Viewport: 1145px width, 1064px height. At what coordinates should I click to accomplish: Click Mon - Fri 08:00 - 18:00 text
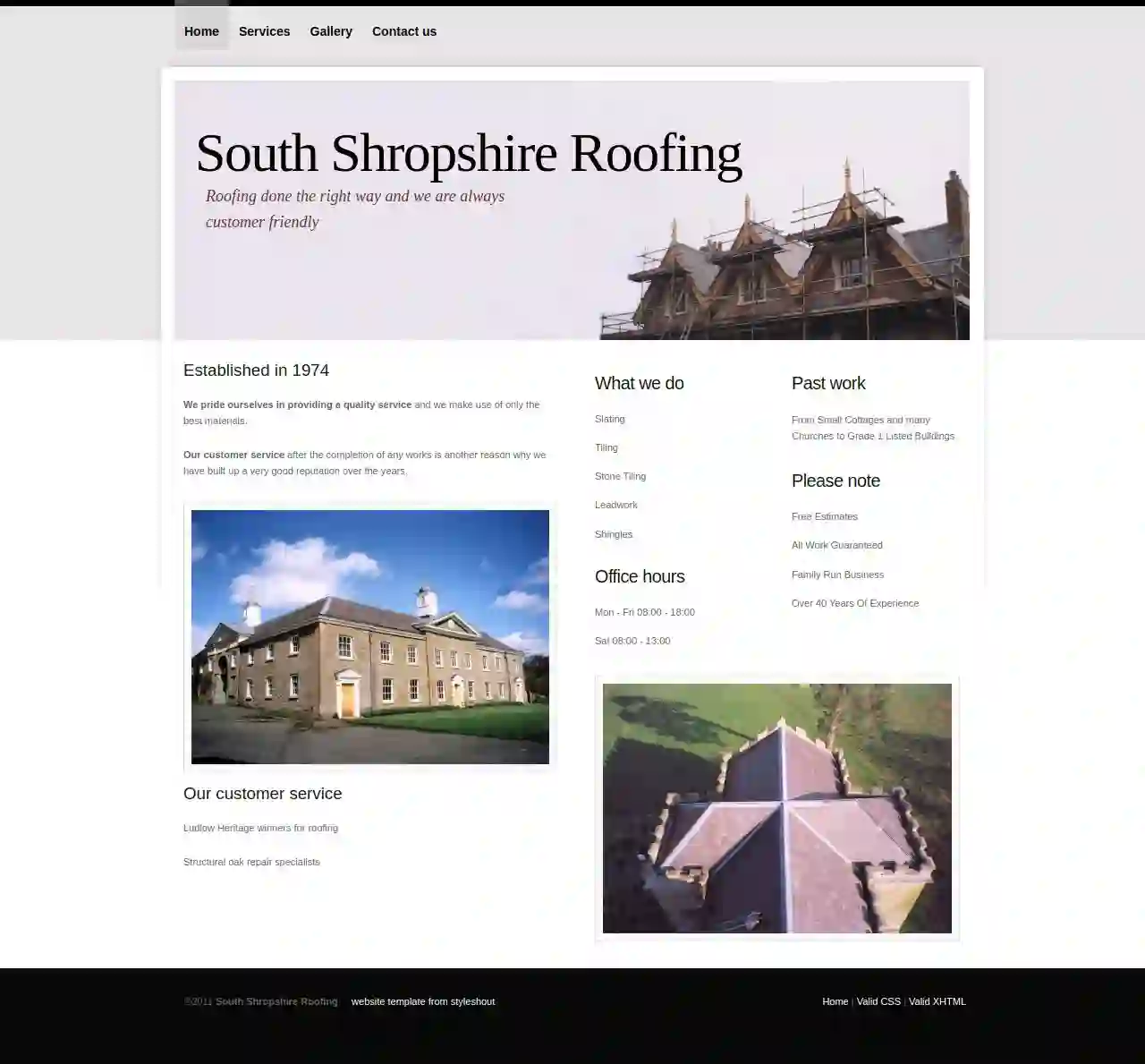pos(645,612)
